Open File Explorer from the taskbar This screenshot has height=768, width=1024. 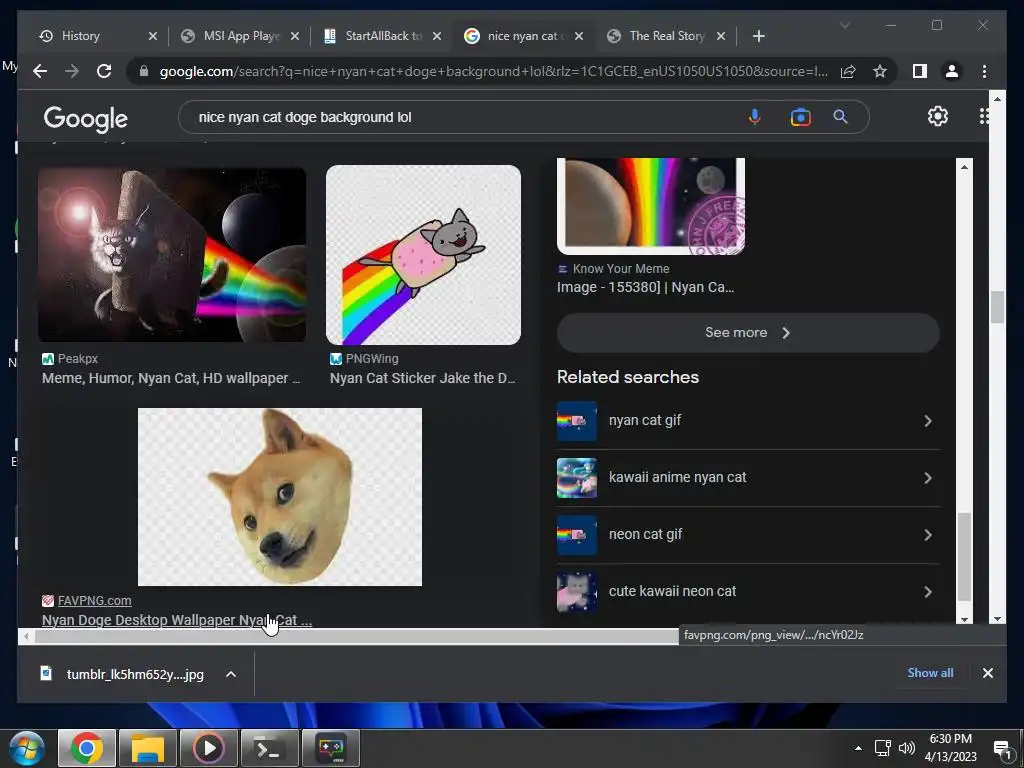pos(148,748)
